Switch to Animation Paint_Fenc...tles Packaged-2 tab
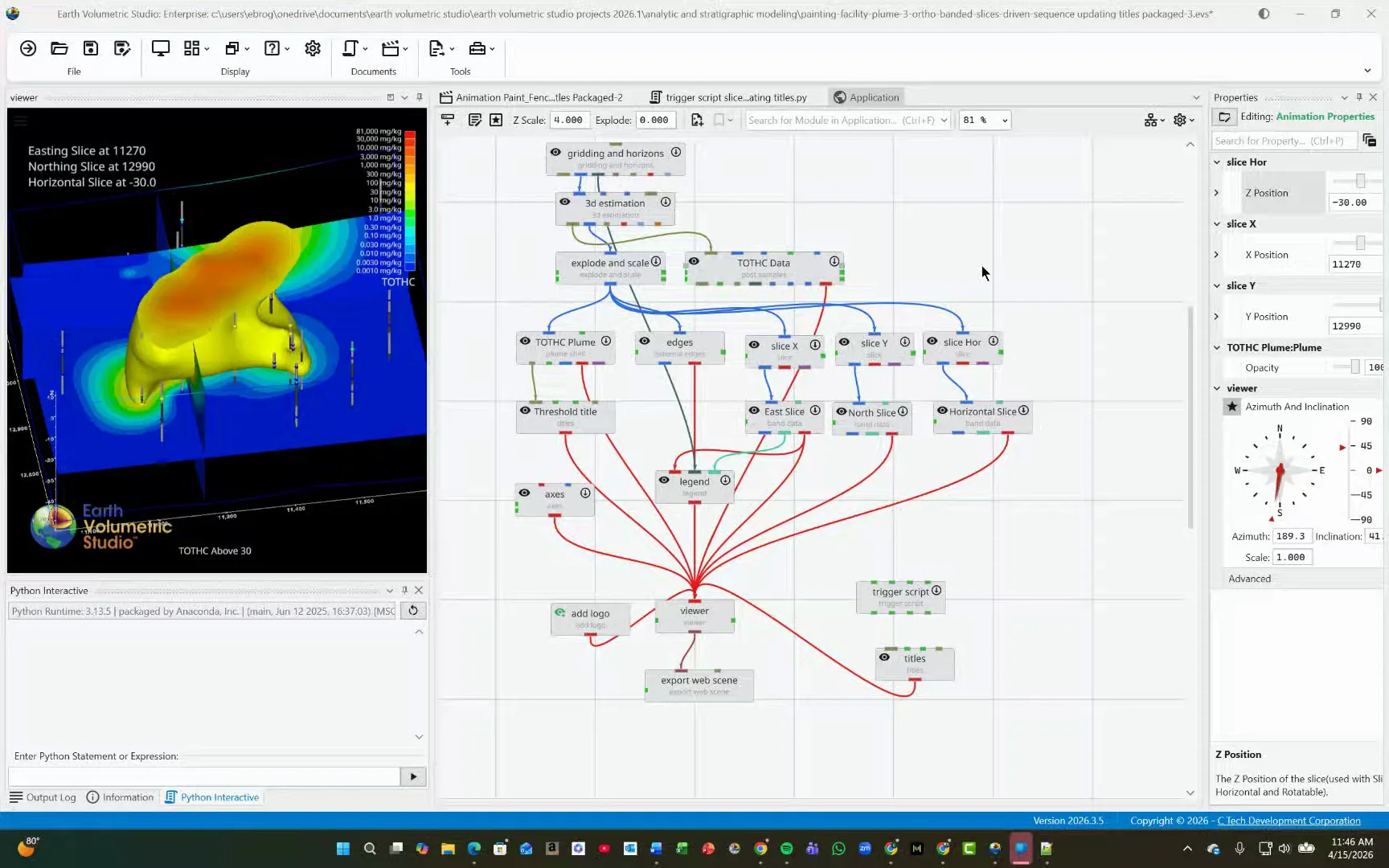The image size is (1389, 868). pyautogui.click(x=531, y=97)
